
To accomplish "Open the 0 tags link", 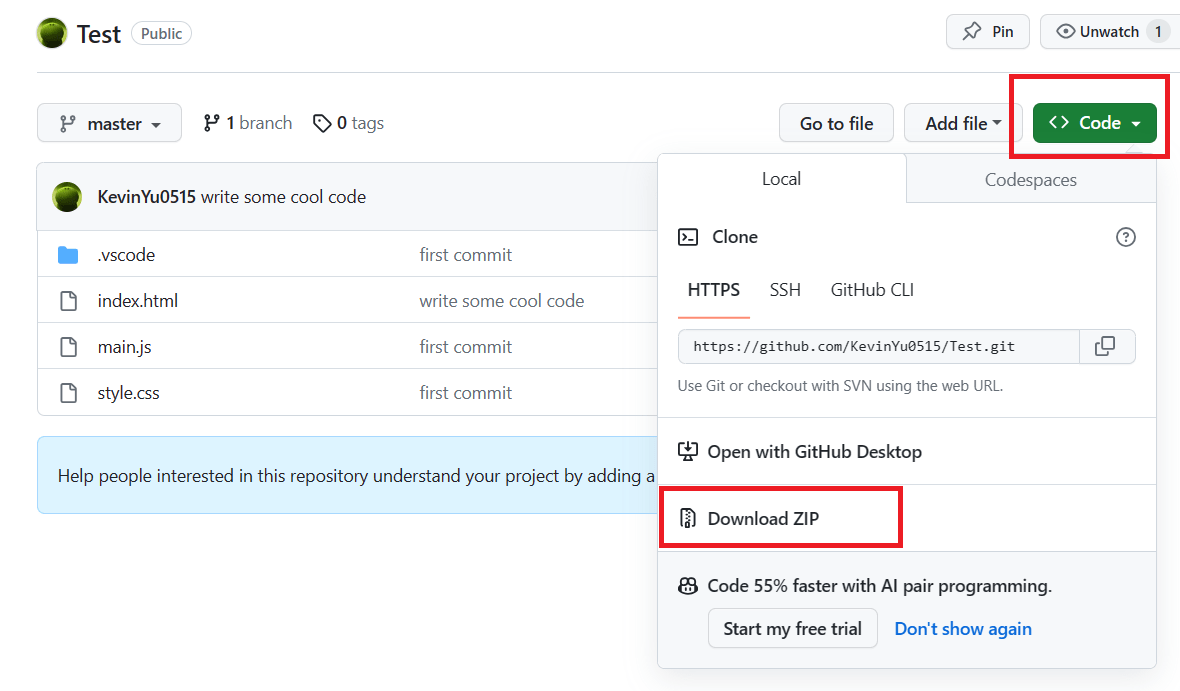I will pyautogui.click(x=348, y=123).
